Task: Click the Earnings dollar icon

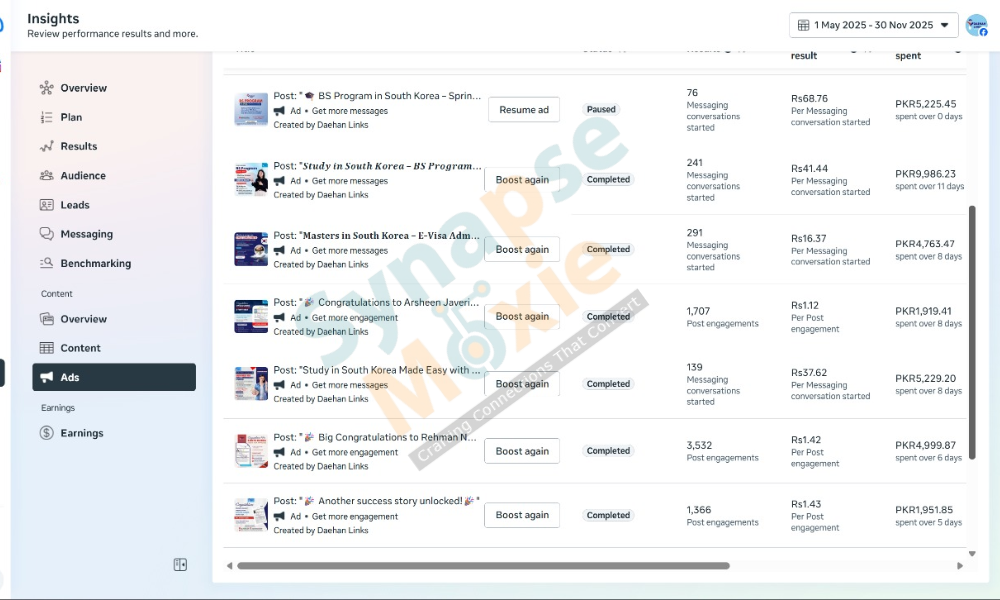Action: click(46, 433)
